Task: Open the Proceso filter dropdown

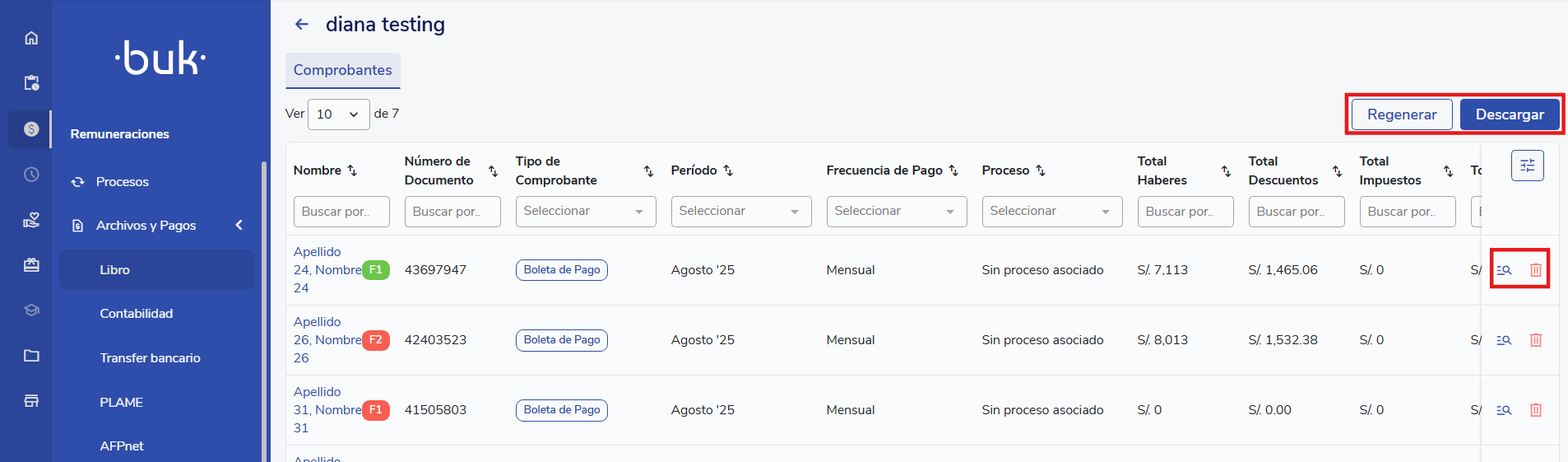Action: (1051, 212)
